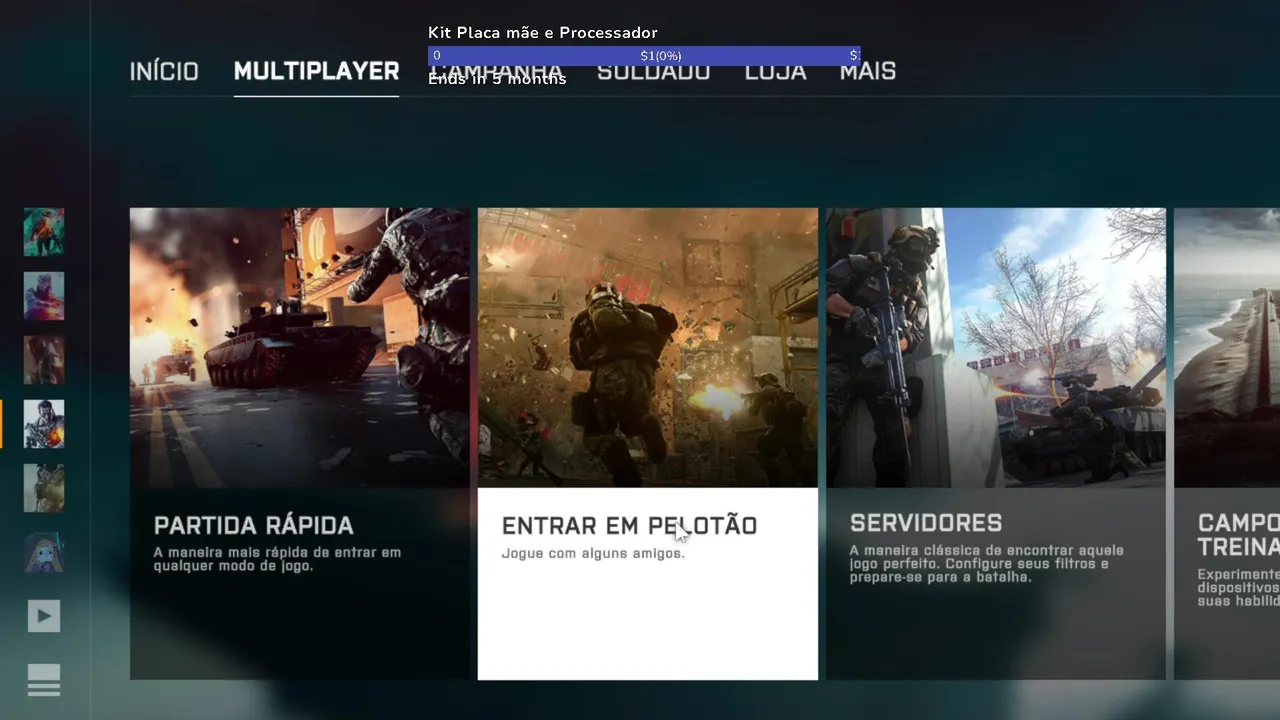This screenshot has height=720, width=1280.
Task: Click the play triangle icon in sidebar
Action: [44, 616]
